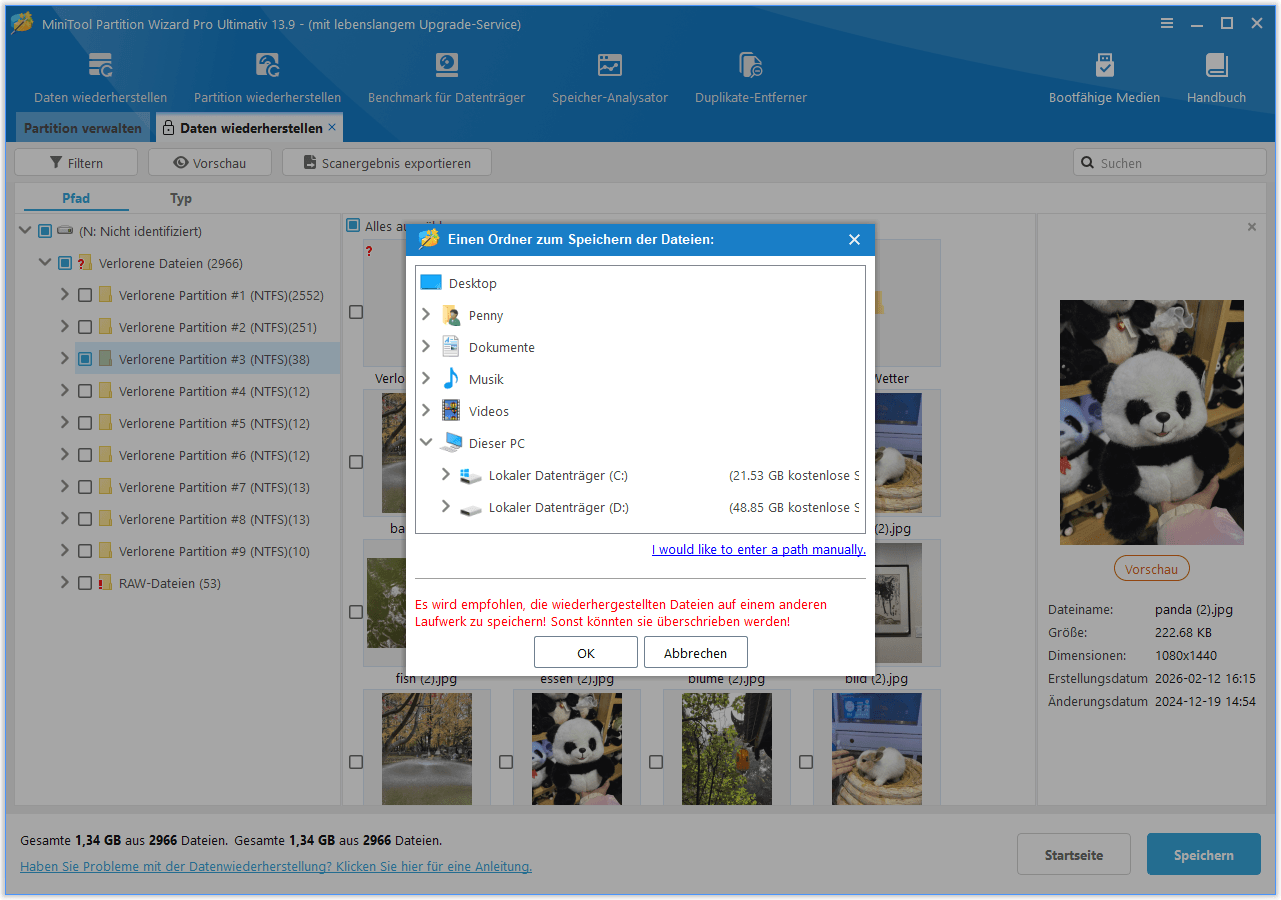Click the Startseite button

(1074, 855)
